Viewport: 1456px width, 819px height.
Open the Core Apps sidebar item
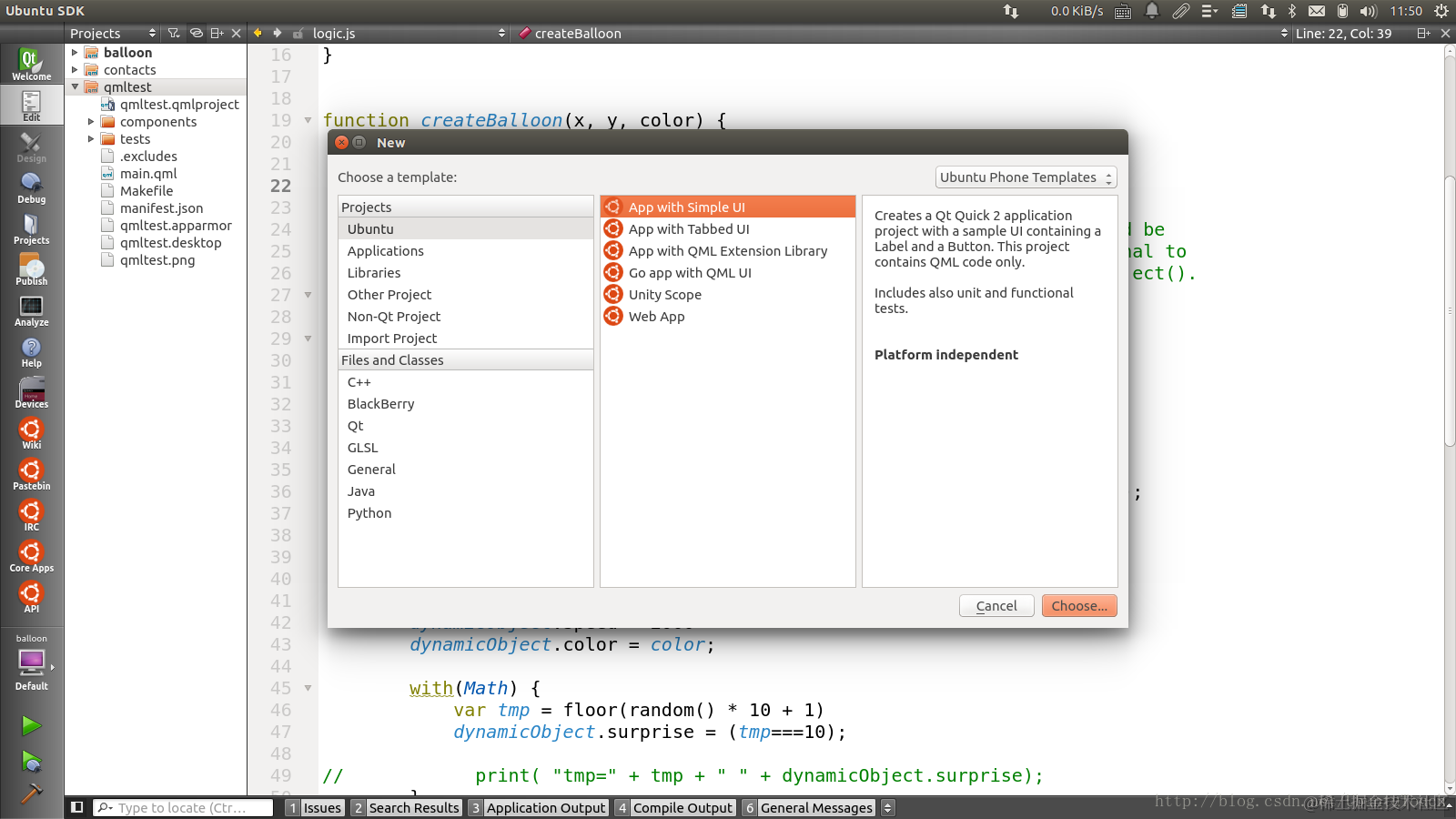pos(31,556)
